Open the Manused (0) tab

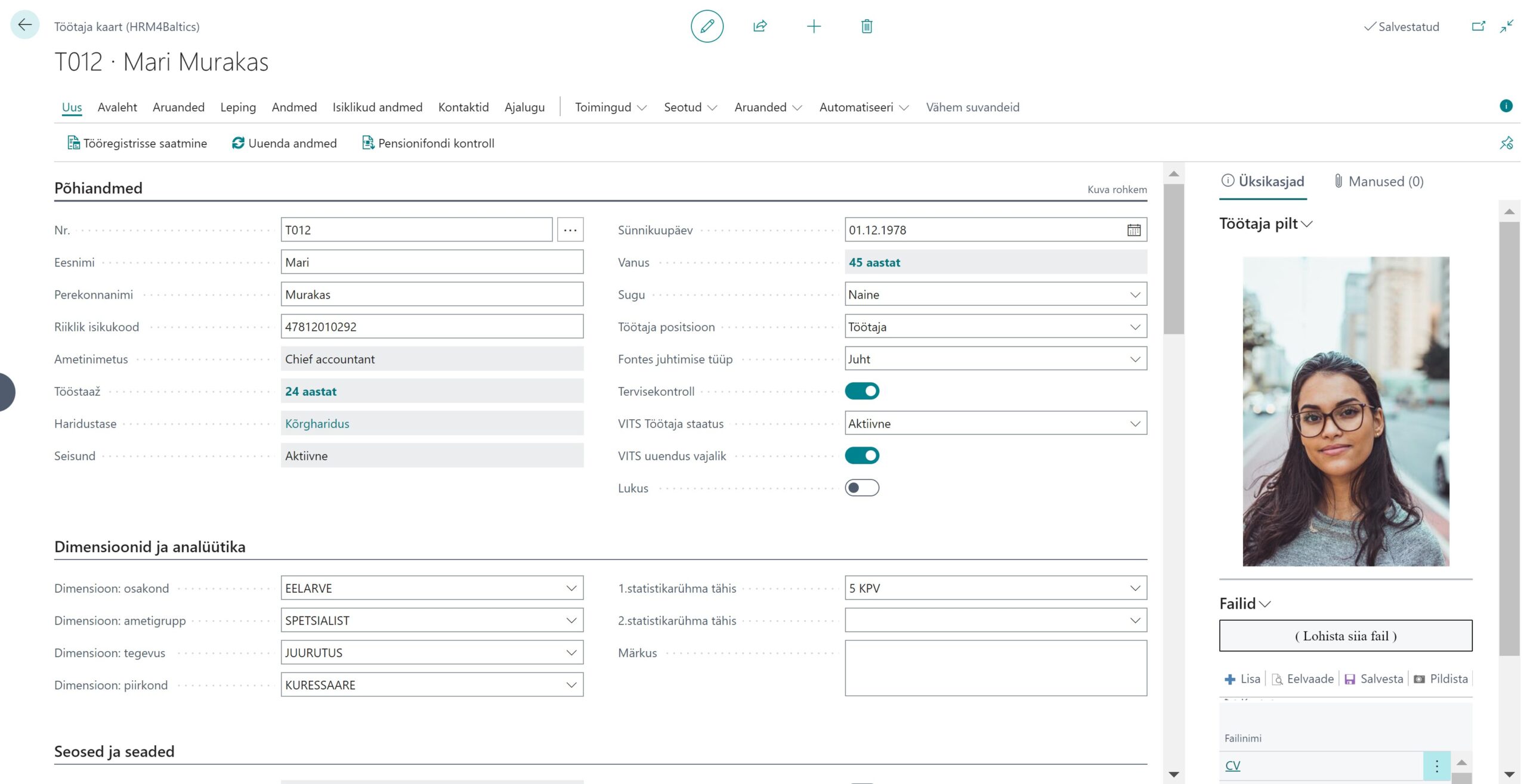tap(1379, 181)
